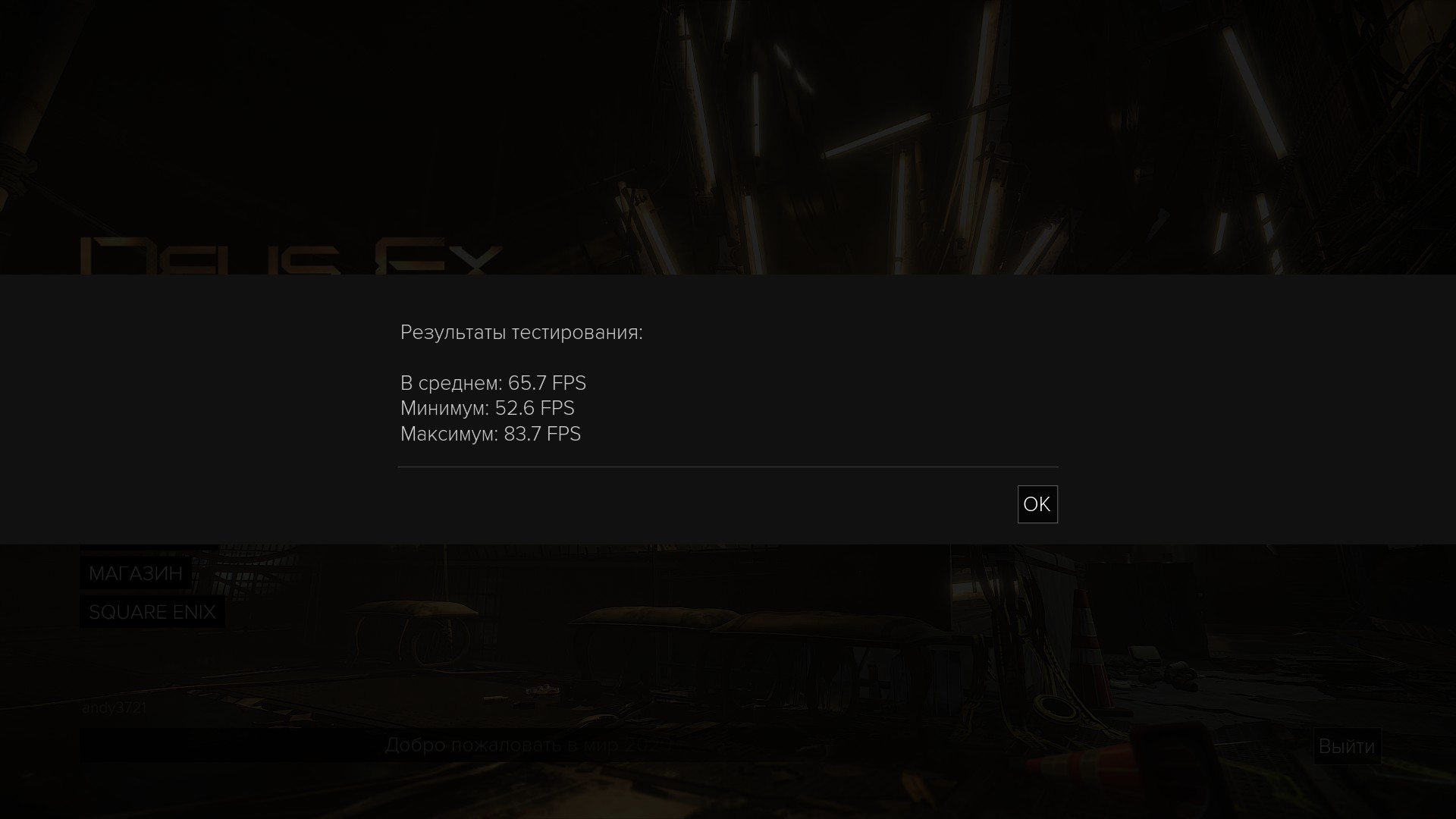
Task: Open the МАГАЗИН menu entry
Action: click(136, 573)
